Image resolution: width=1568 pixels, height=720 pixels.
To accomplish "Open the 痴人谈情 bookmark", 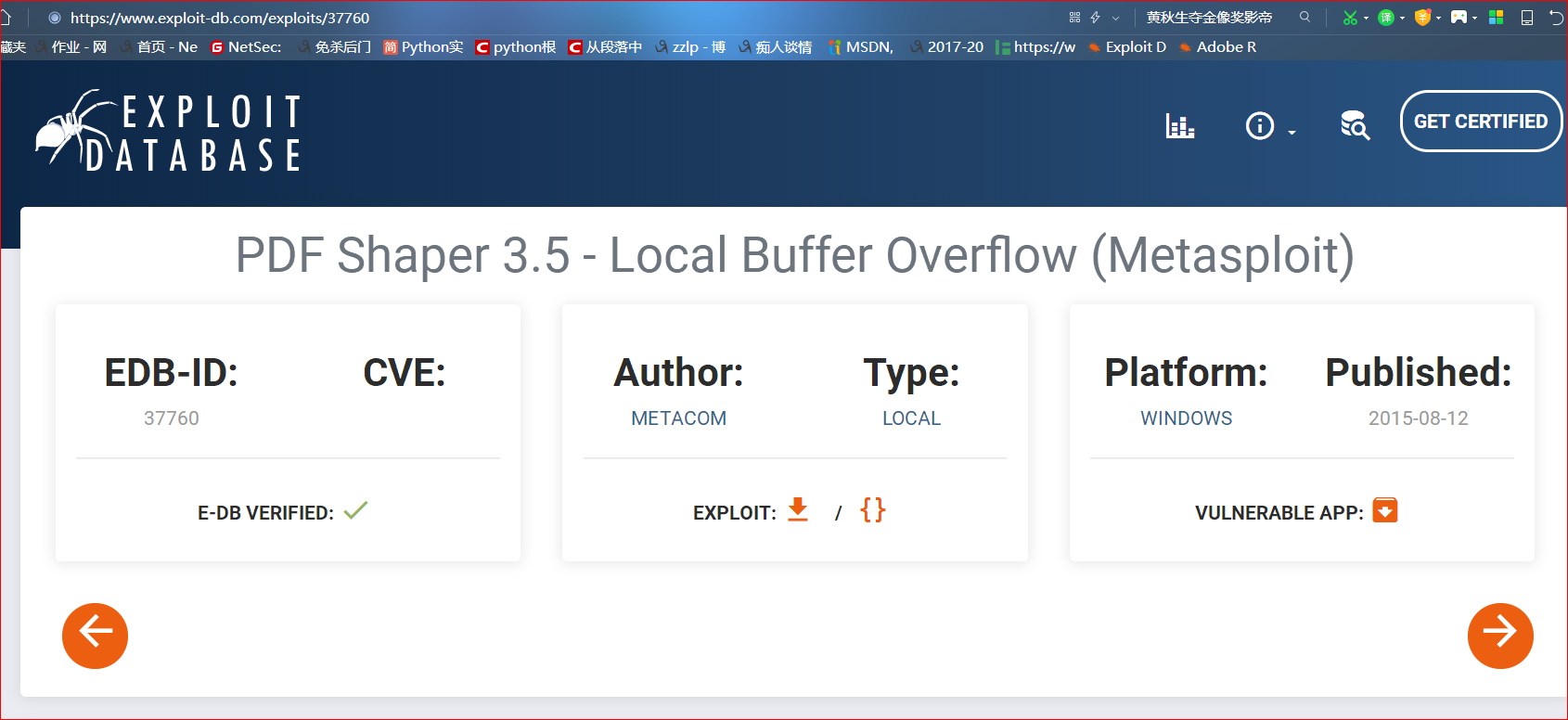I will click(776, 47).
